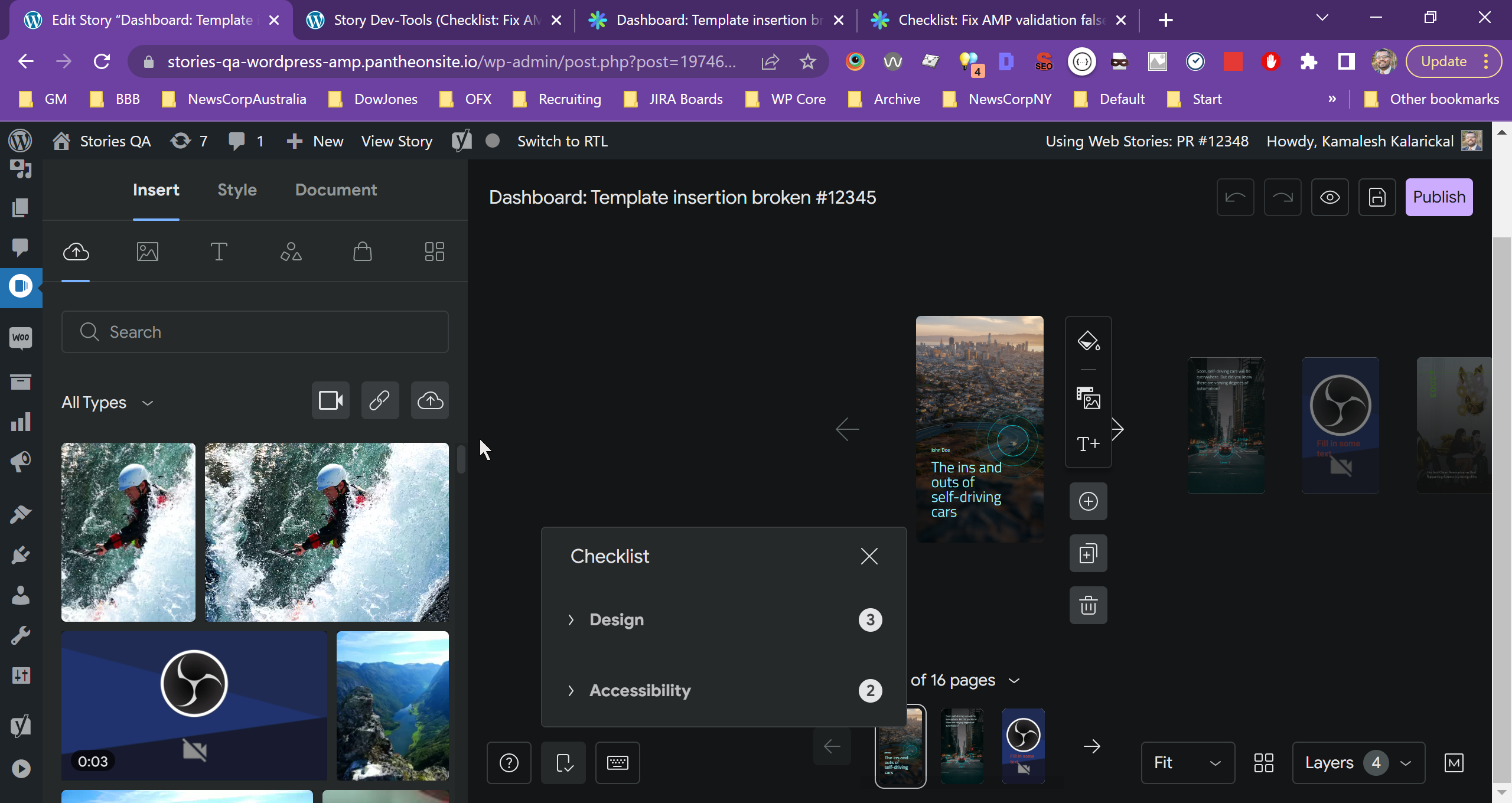Image resolution: width=1512 pixels, height=803 pixels.
Task: Click the media Search field
Action: (255, 332)
